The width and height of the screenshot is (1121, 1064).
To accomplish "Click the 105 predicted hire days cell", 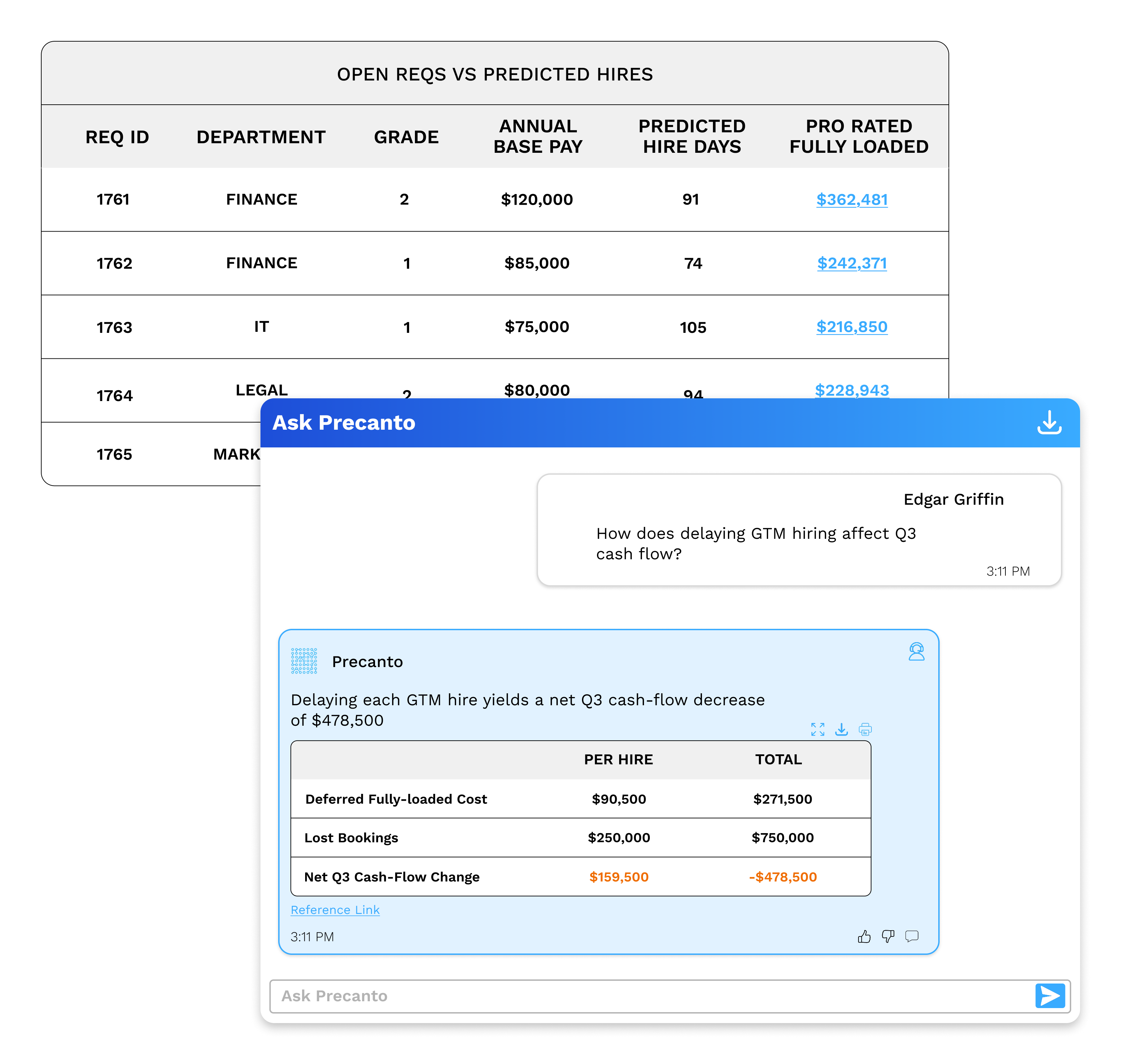I will coord(693,327).
